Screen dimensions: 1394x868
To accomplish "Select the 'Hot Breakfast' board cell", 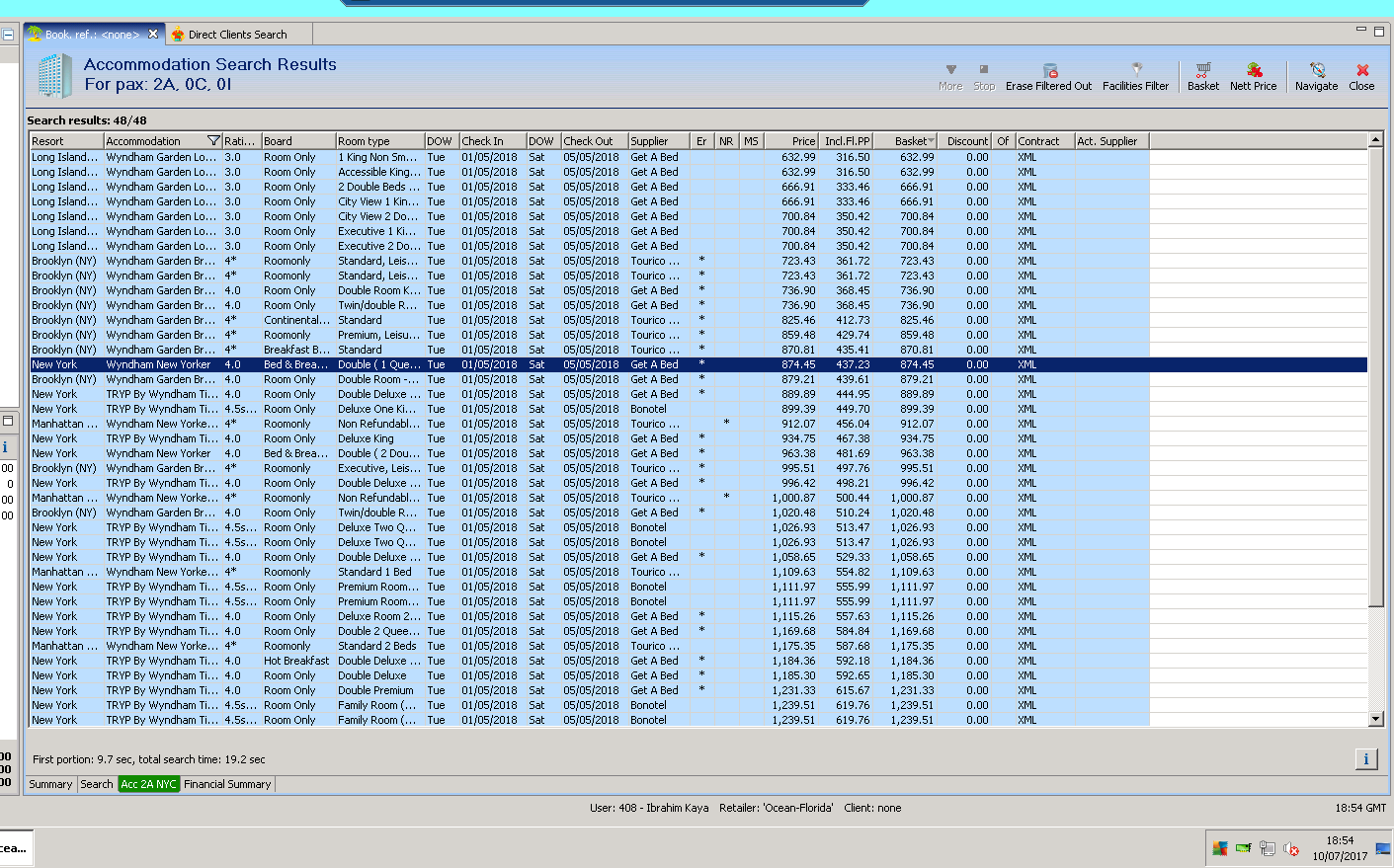I will point(296,661).
